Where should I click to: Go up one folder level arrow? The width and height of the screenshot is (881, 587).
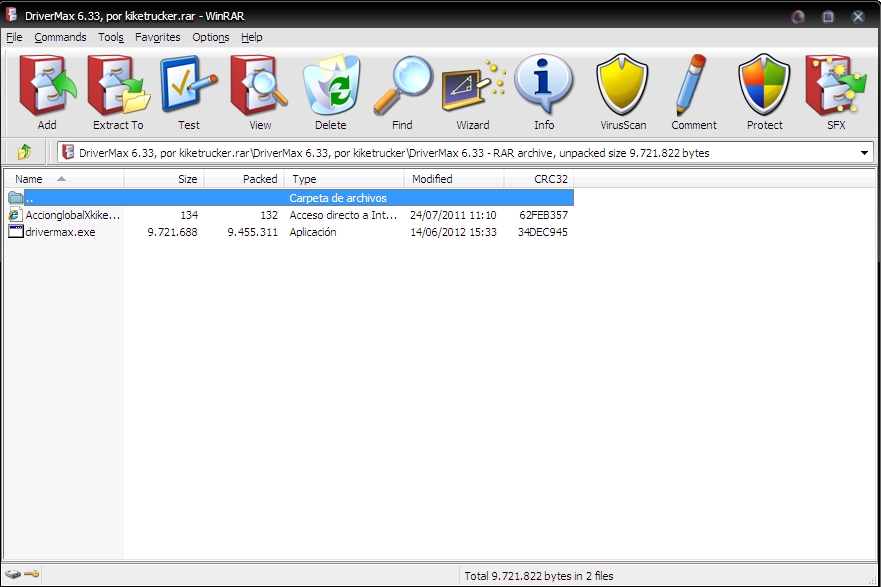[24, 152]
